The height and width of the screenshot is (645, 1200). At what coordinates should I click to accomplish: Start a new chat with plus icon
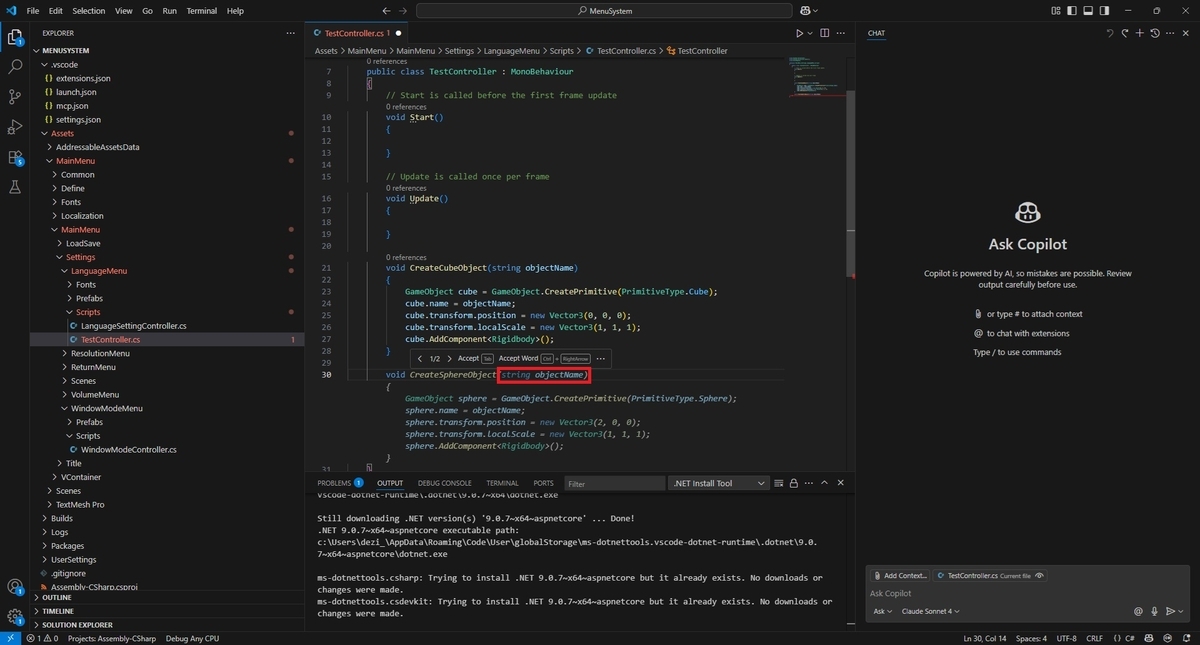[1139, 33]
